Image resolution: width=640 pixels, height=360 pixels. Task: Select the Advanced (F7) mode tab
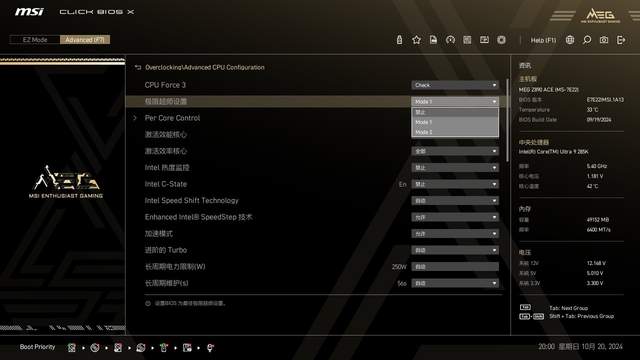click(85, 40)
